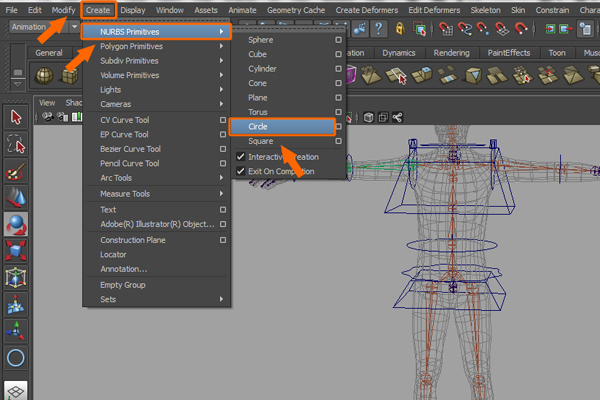The width and height of the screenshot is (600, 400).
Task: Expand Lights submenu
Action: point(156,90)
